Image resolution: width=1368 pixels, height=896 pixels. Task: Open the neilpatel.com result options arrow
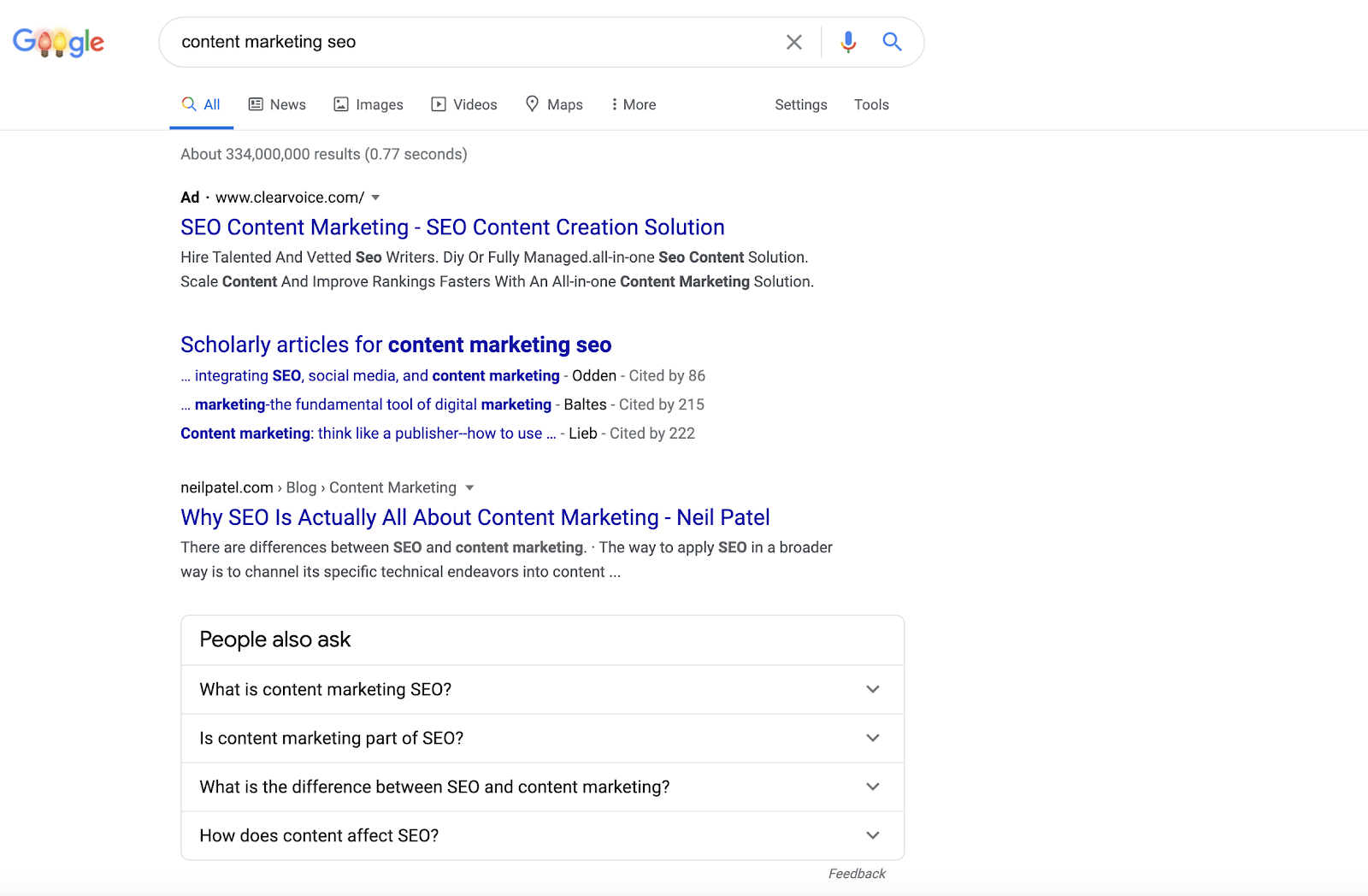tap(469, 488)
